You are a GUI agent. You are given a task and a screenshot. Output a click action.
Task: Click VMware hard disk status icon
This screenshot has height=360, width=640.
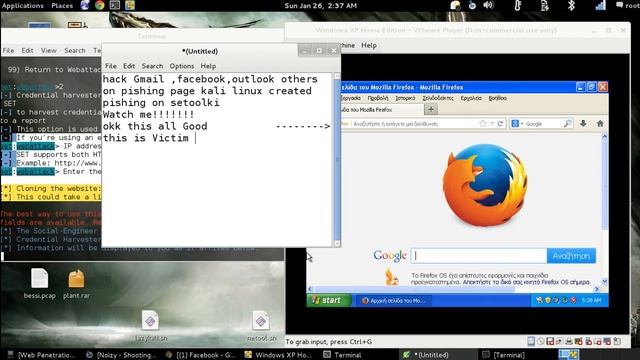531,341
